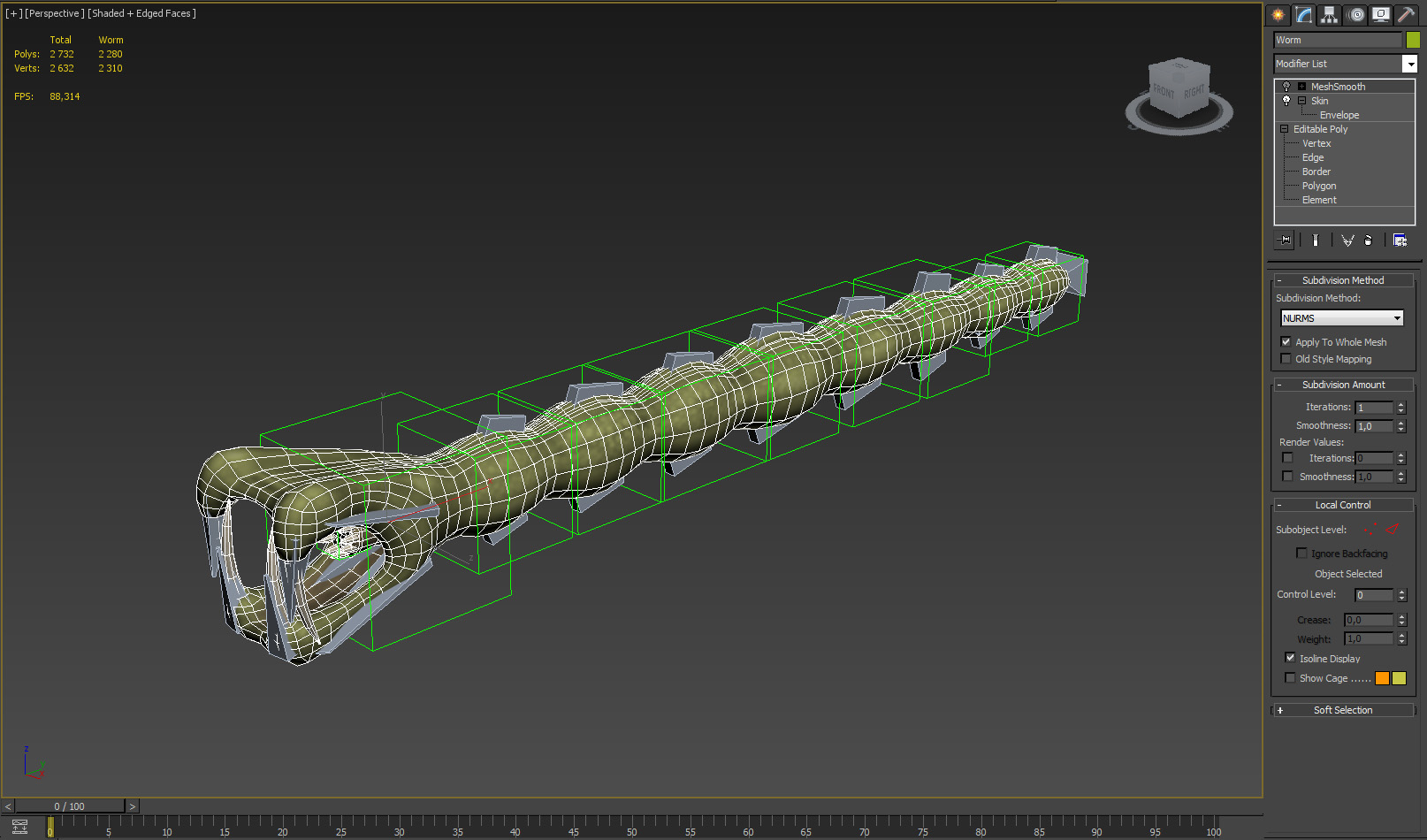Open the Create panel
The width and height of the screenshot is (1427, 840).
coord(1277,14)
